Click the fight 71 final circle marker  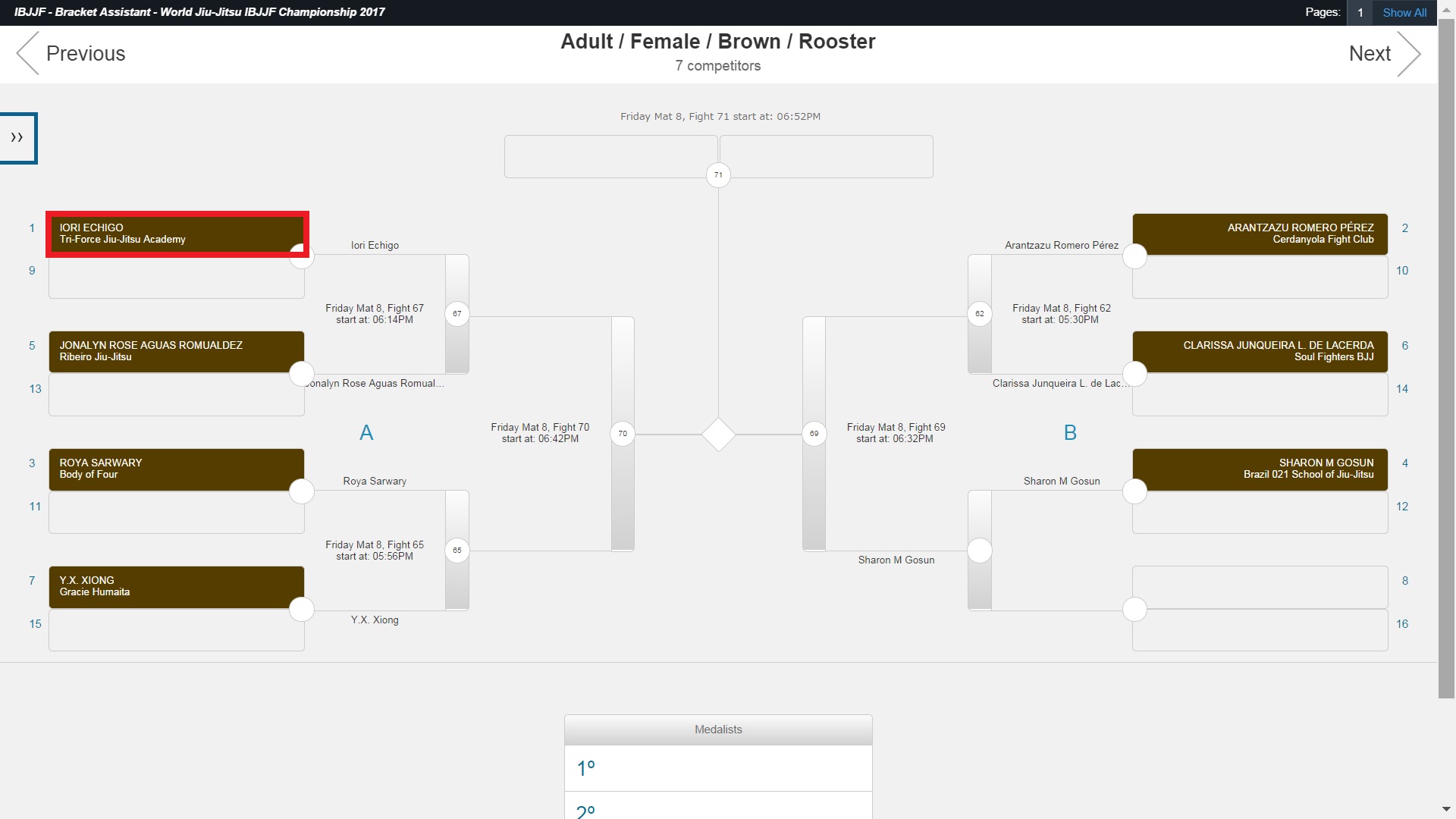click(718, 175)
